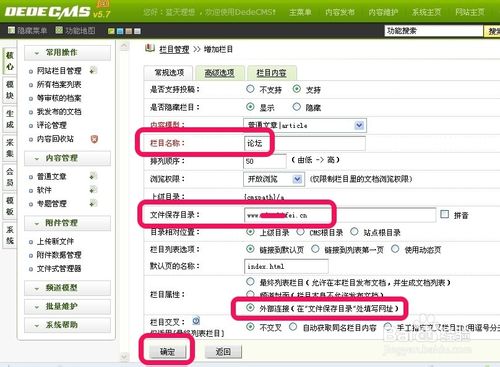The height and width of the screenshot is (367, 500).
Task: Click the shield icon beside 内容回收站
Action: [94, 139]
